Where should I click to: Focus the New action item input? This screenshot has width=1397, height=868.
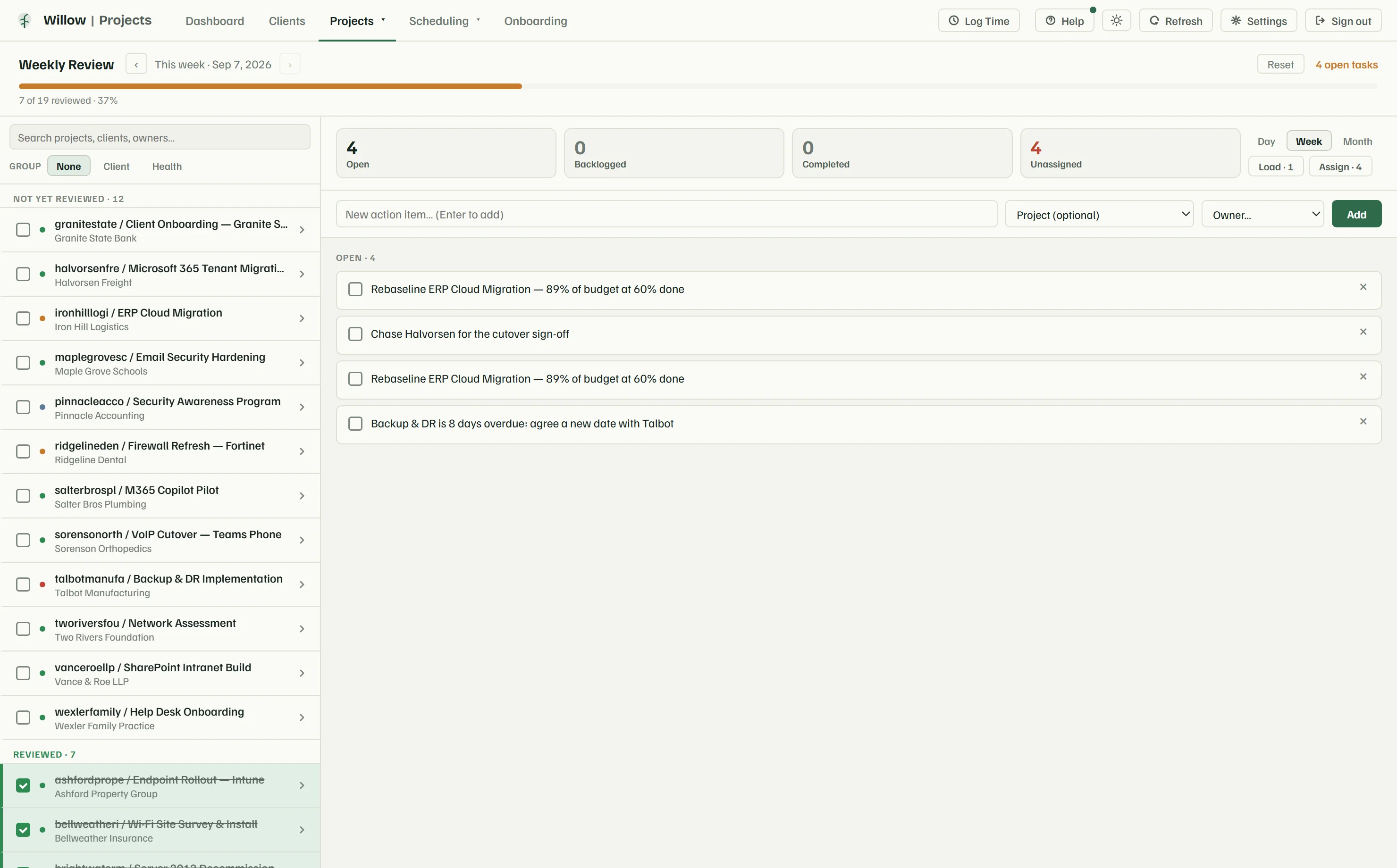666,214
